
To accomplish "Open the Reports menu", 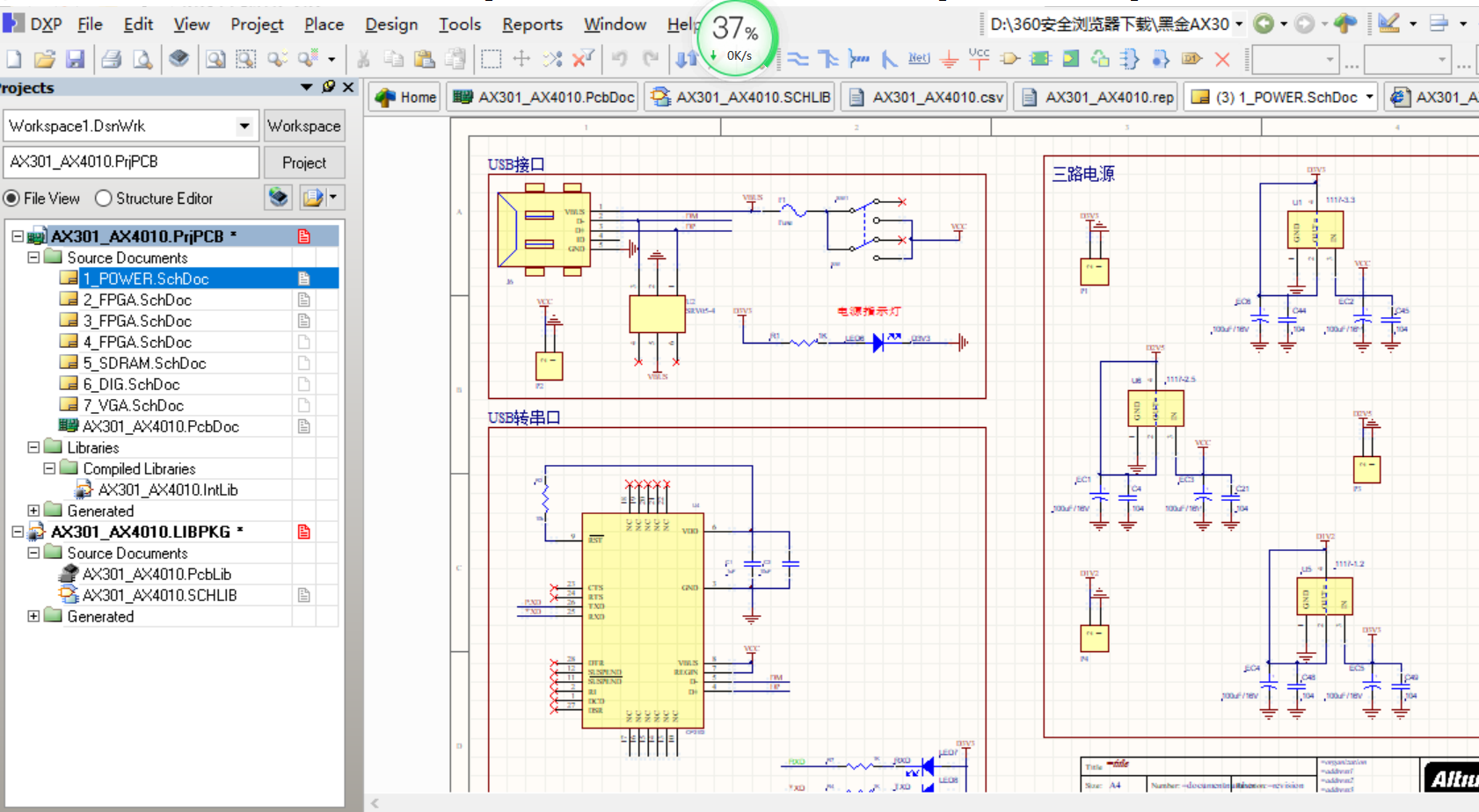I will 532,24.
